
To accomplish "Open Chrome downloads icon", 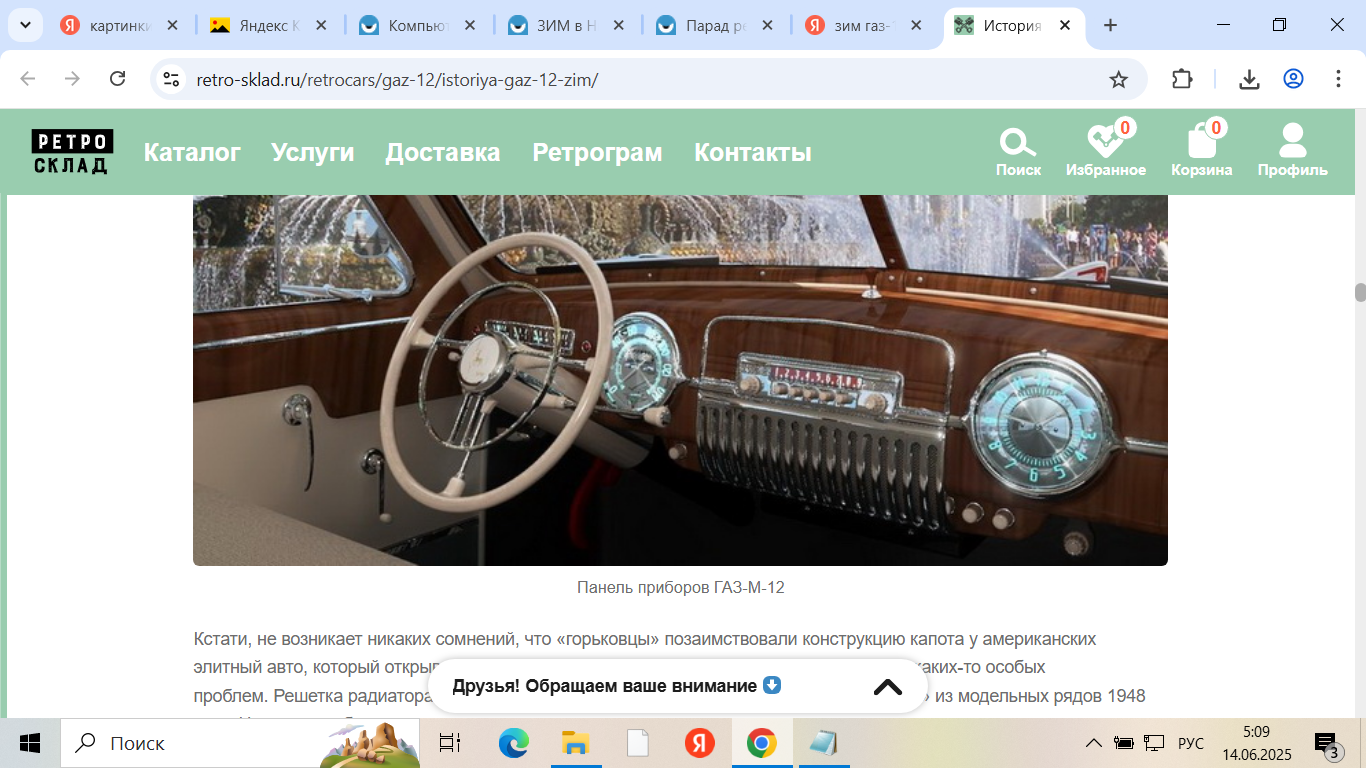I will click(1249, 79).
